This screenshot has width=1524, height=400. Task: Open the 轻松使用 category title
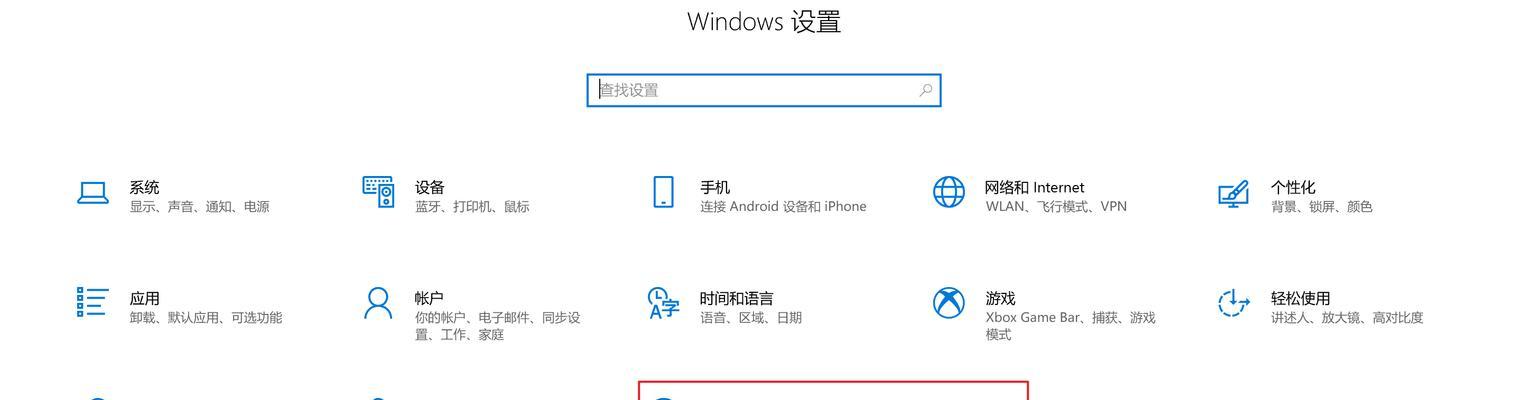click(1301, 298)
